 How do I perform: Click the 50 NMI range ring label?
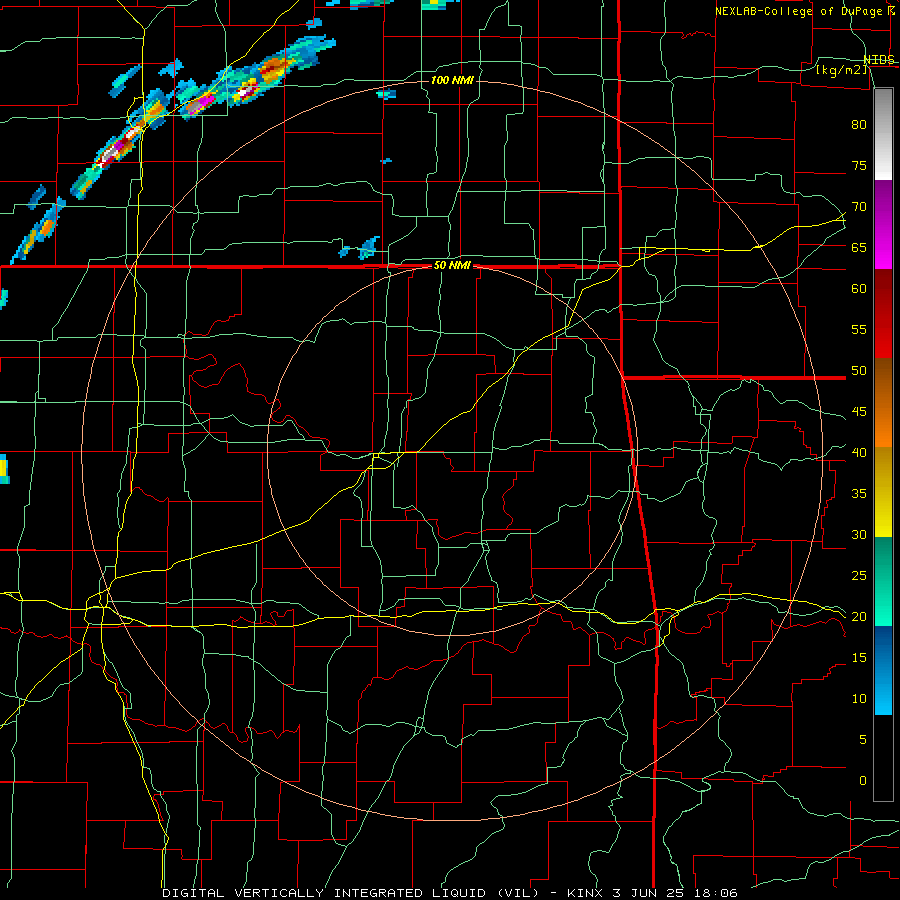tap(452, 265)
